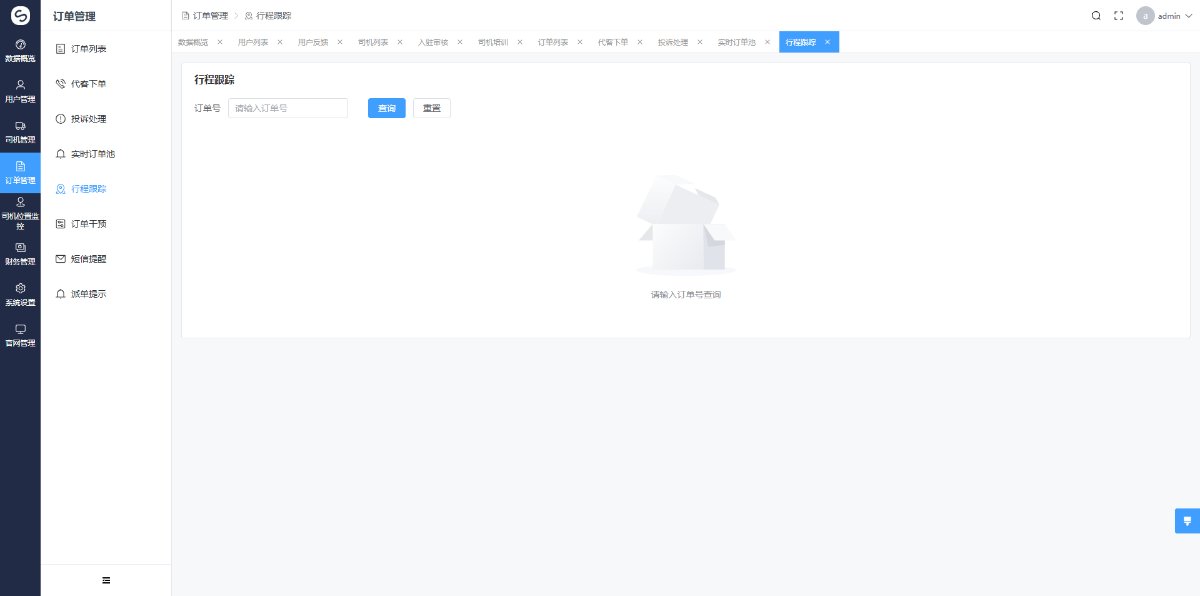The height and width of the screenshot is (596, 1200).
Task: Click the app logo at top left
Action: click(x=20, y=16)
